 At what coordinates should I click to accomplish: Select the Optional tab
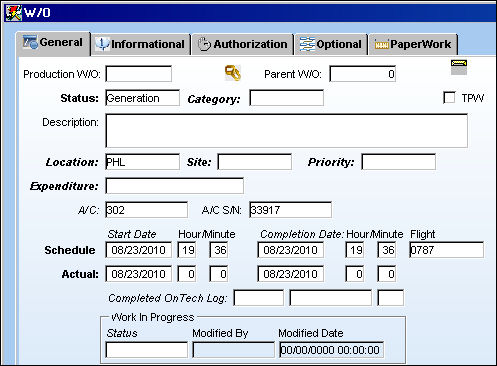point(331,44)
